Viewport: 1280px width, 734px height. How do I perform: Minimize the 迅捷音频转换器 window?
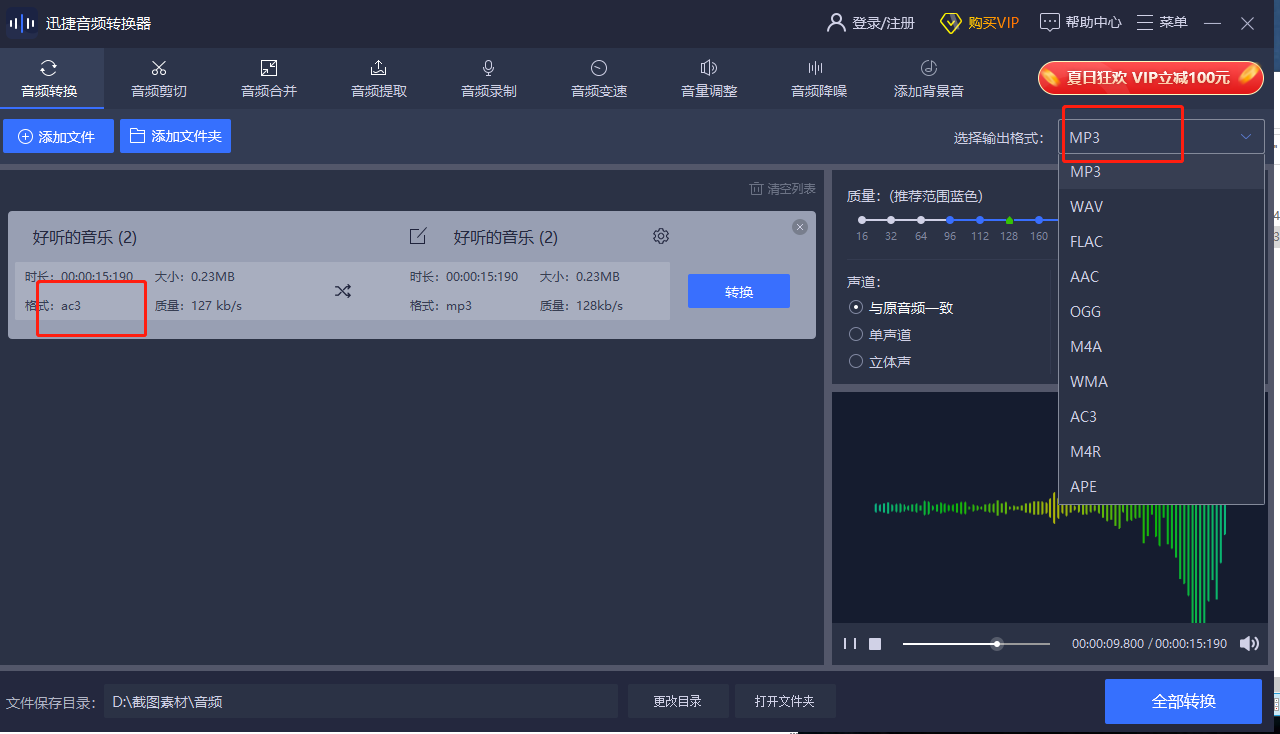(1213, 23)
